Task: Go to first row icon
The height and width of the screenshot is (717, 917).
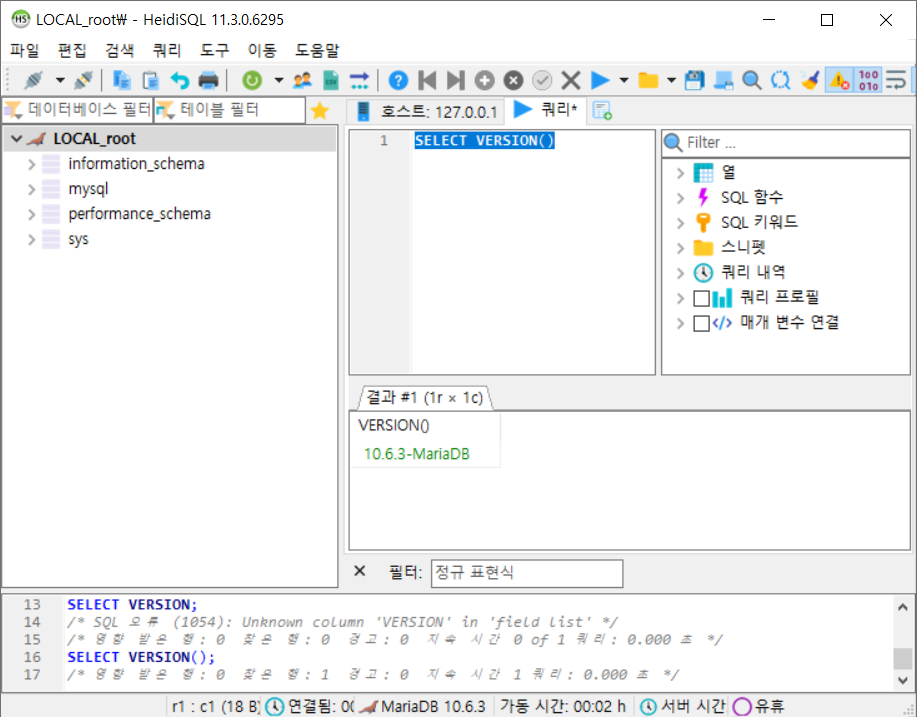Action: point(428,80)
